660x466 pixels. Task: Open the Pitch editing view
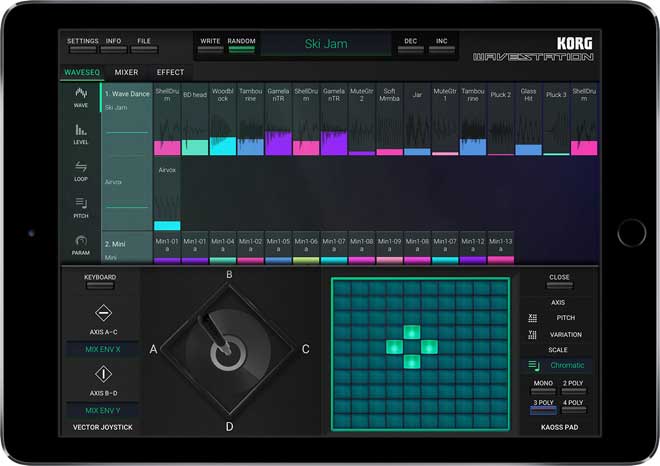(x=80, y=207)
